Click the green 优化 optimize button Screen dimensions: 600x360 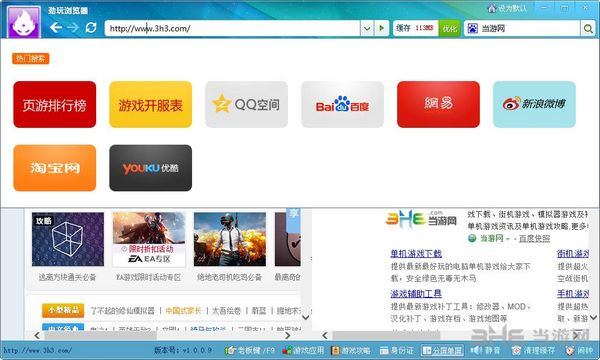(x=450, y=28)
